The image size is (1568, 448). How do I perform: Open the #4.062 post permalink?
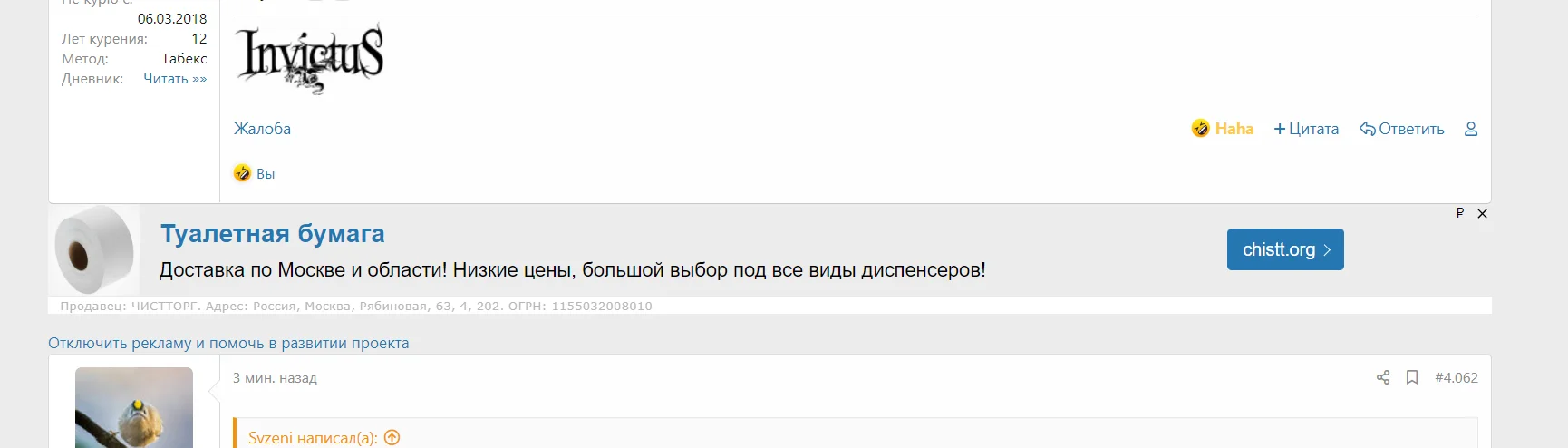tap(1457, 377)
